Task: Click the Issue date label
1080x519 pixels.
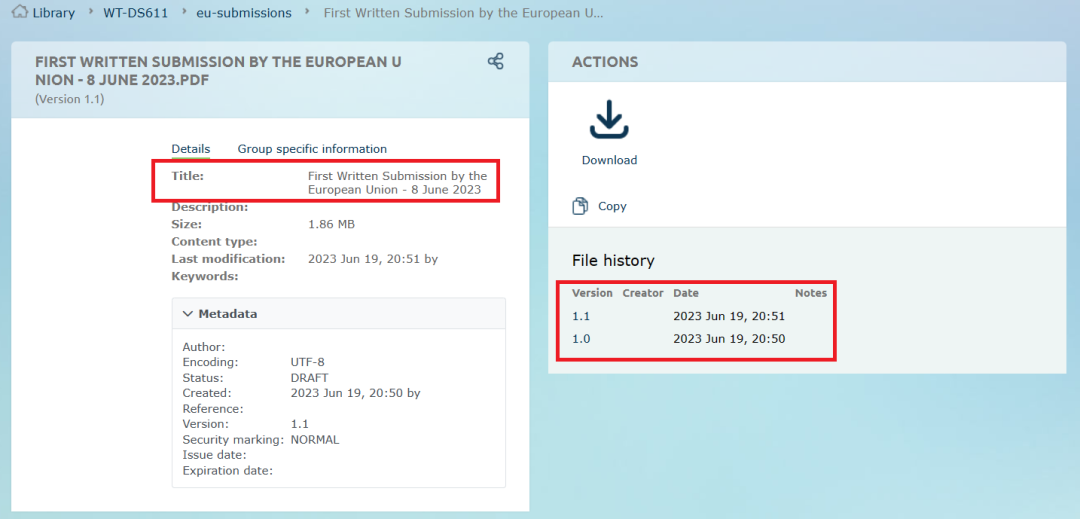Action: click(215, 455)
